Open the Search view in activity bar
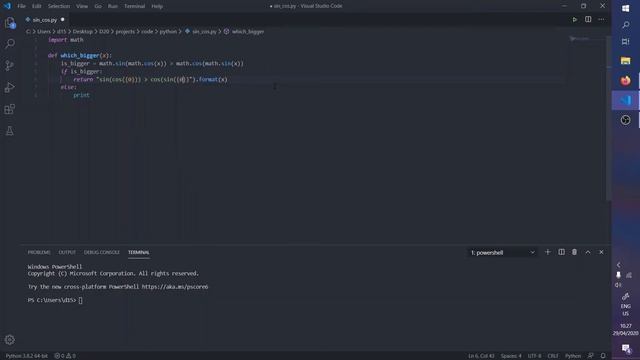Image resolution: width=640 pixels, height=360 pixels. 10,44
